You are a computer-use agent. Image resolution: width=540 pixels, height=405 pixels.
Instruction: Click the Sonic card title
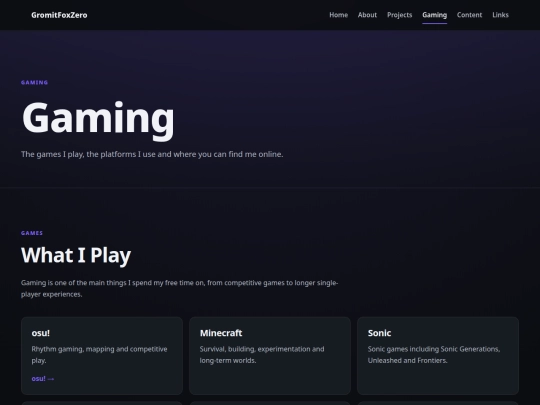pos(380,333)
